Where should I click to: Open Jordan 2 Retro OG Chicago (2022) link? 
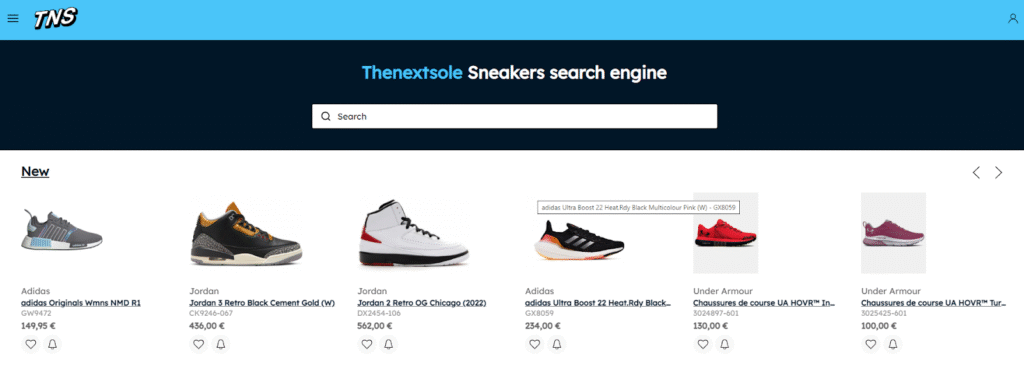tap(422, 303)
